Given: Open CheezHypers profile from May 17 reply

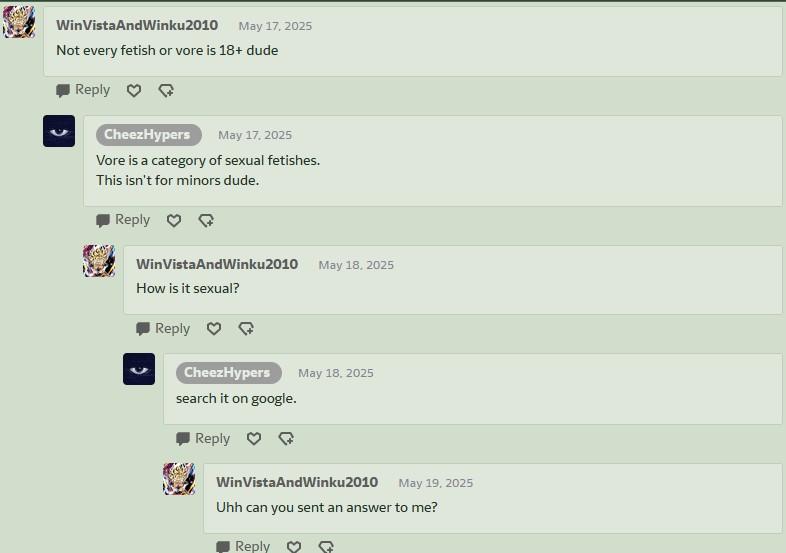Looking at the screenshot, I should (149, 135).
